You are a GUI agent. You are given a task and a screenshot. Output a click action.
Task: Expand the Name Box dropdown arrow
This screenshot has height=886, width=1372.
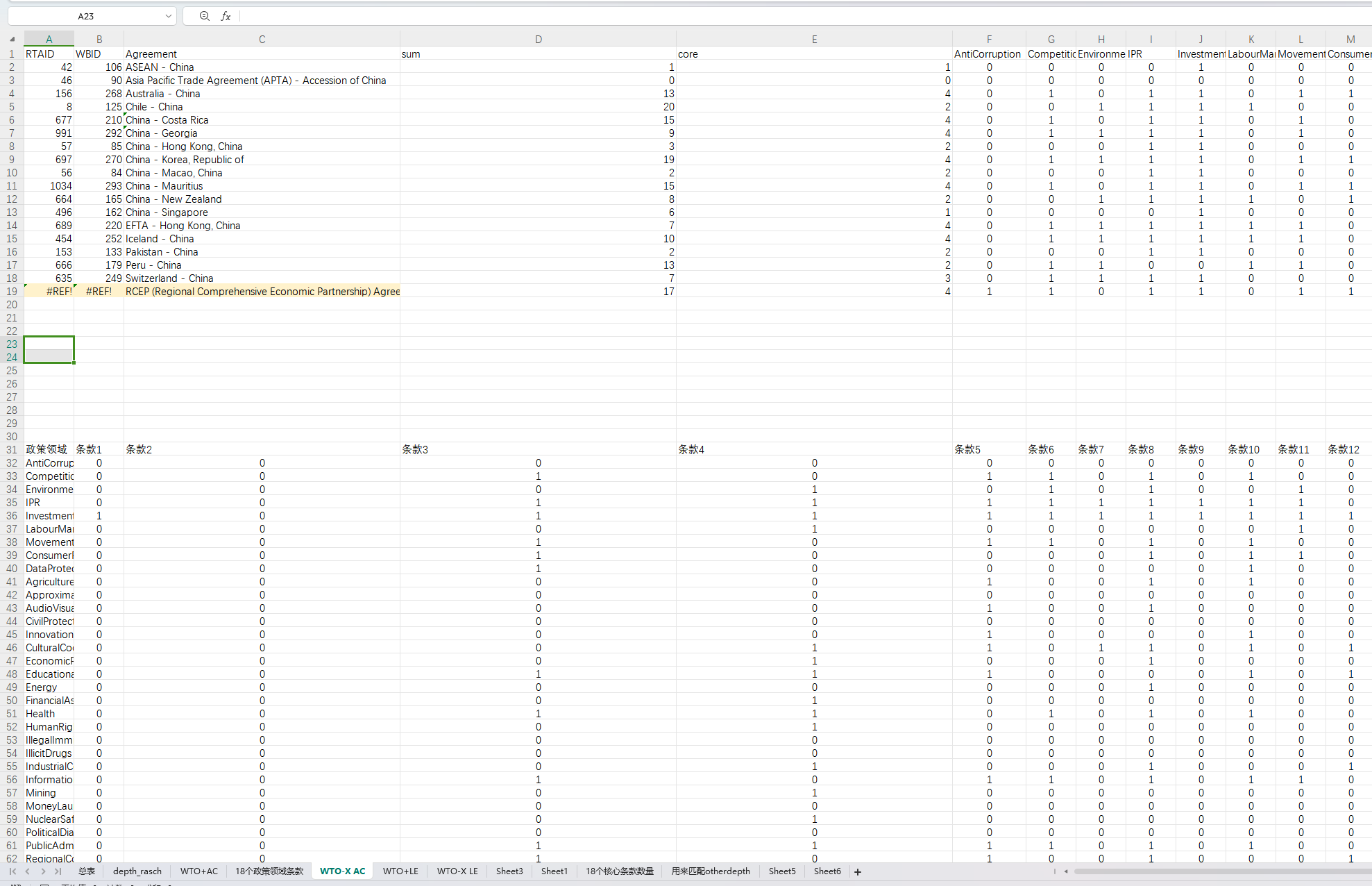click(168, 16)
